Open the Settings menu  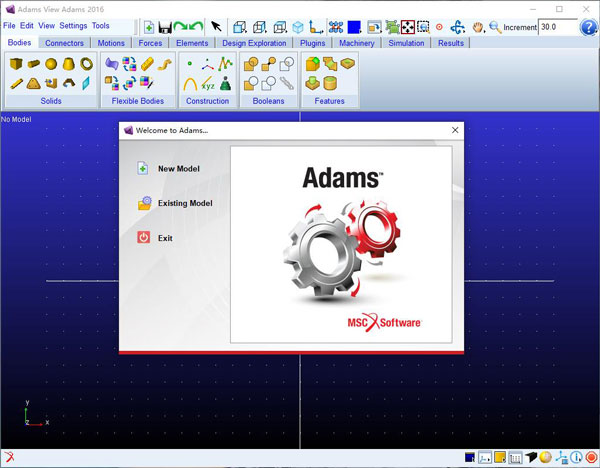73,26
